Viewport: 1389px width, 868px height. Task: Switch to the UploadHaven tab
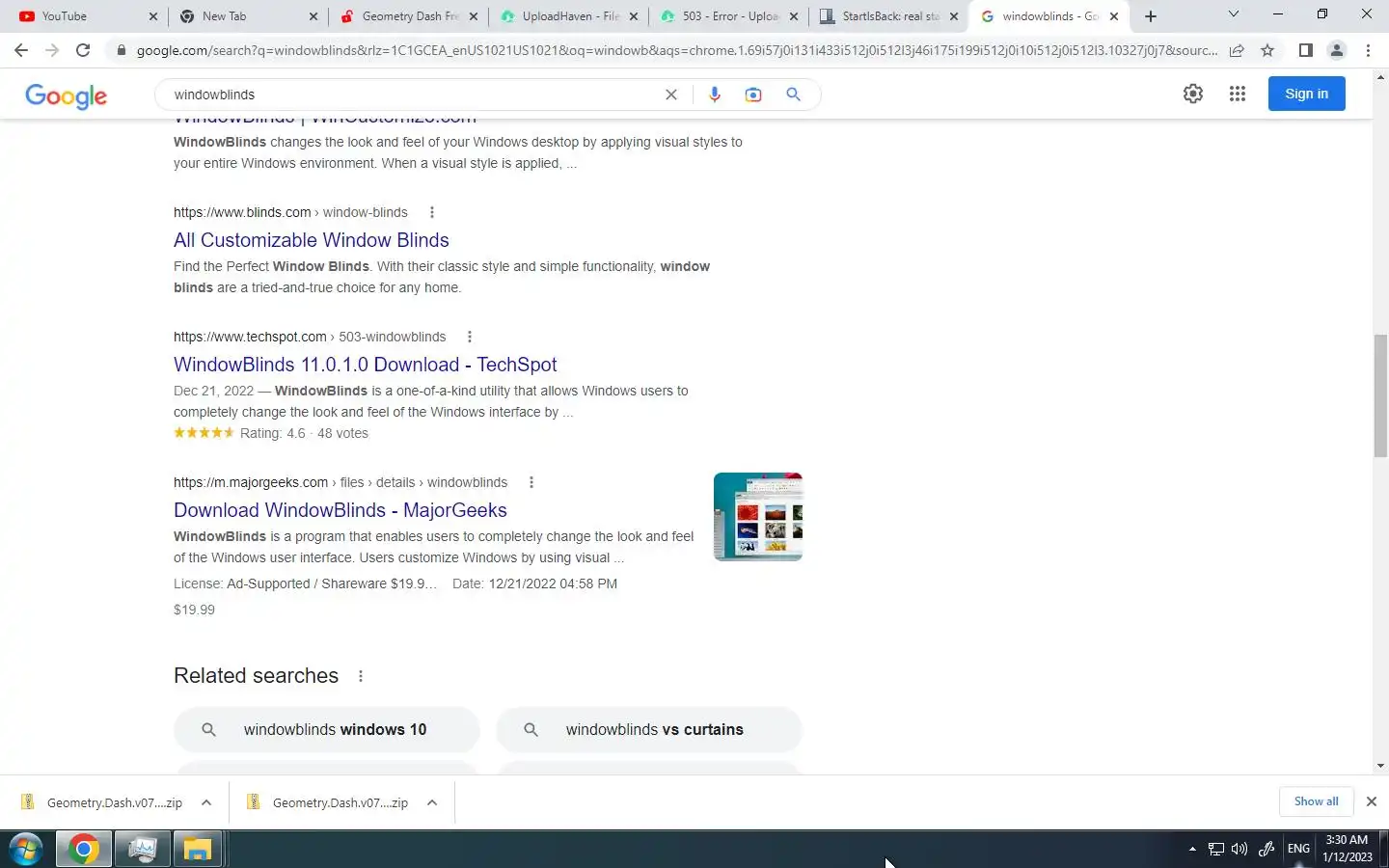[567, 16]
